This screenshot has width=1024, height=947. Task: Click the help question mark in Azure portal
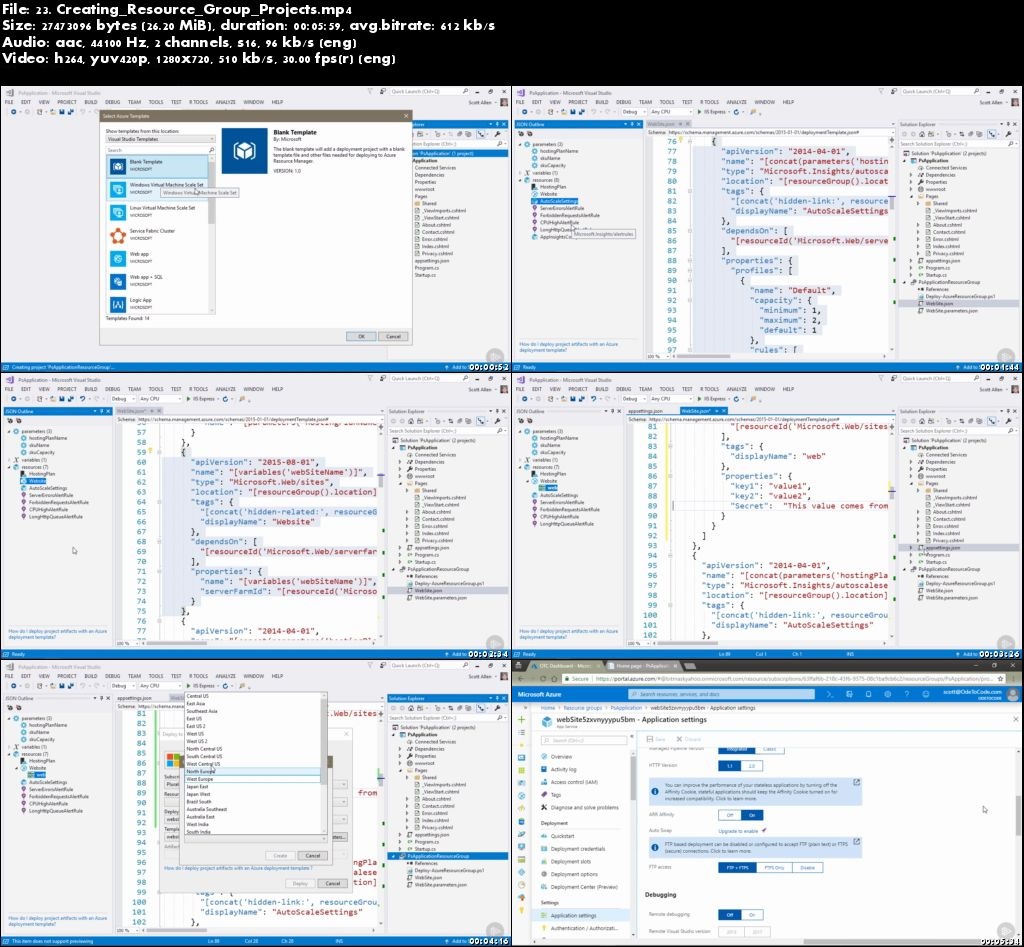906,694
